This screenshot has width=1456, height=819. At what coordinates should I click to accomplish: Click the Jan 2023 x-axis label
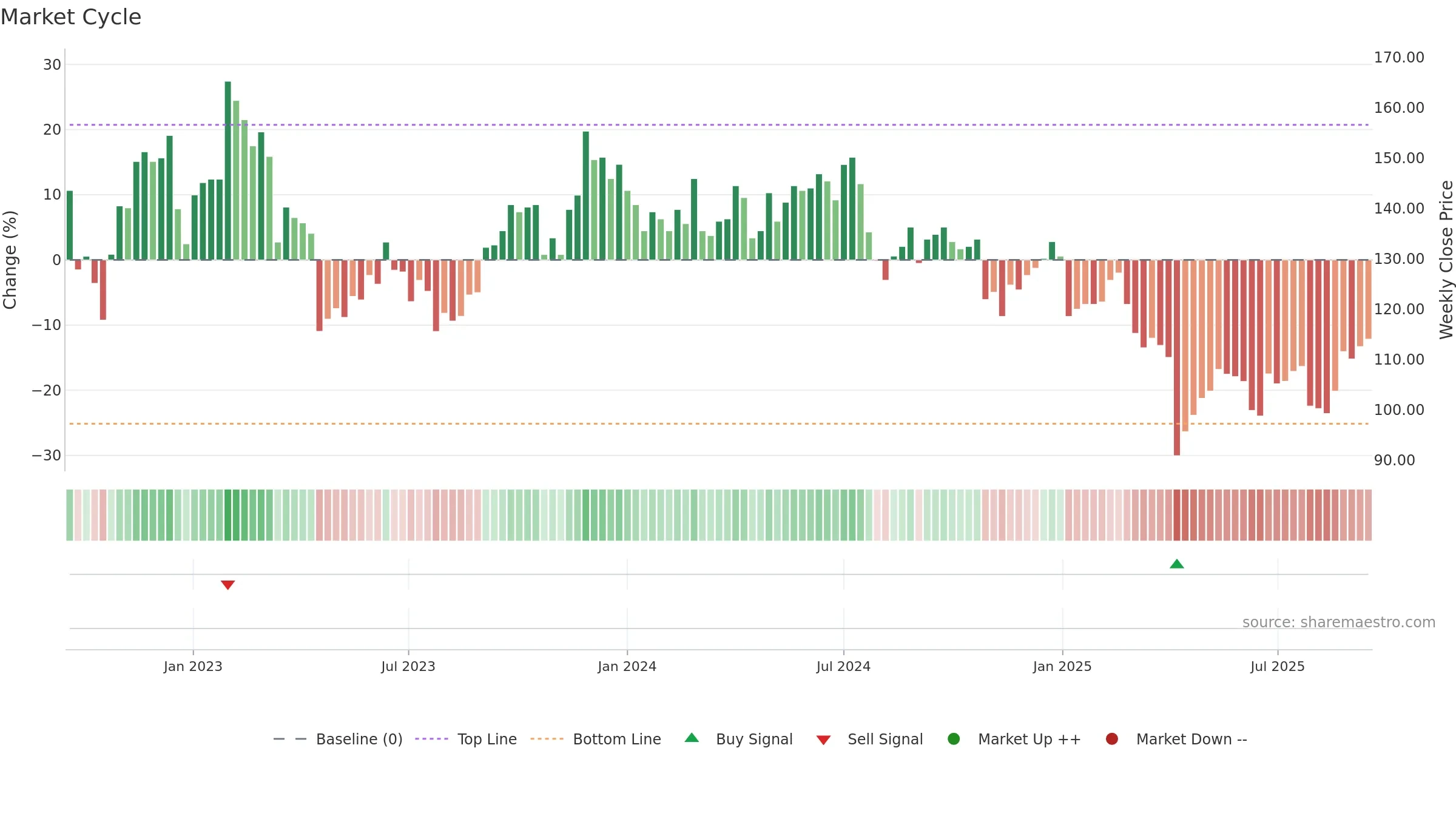pyautogui.click(x=193, y=666)
